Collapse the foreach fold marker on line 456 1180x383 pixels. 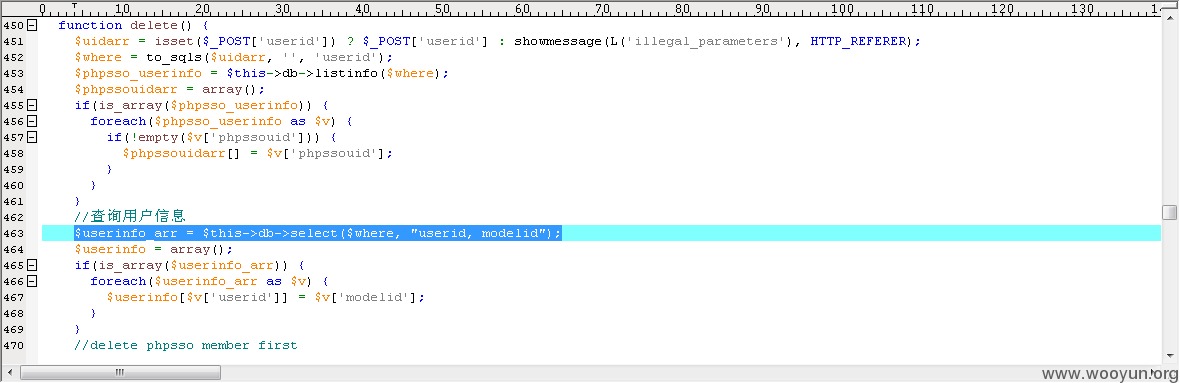coord(32,121)
